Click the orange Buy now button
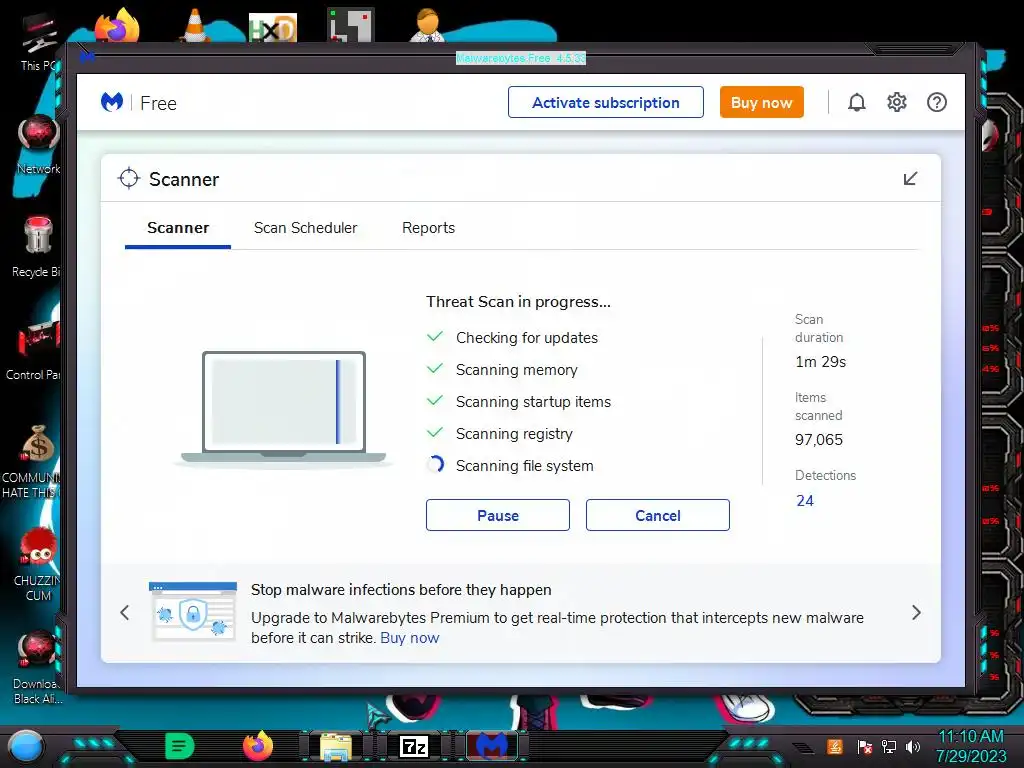The width and height of the screenshot is (1024, 768). 761,103
